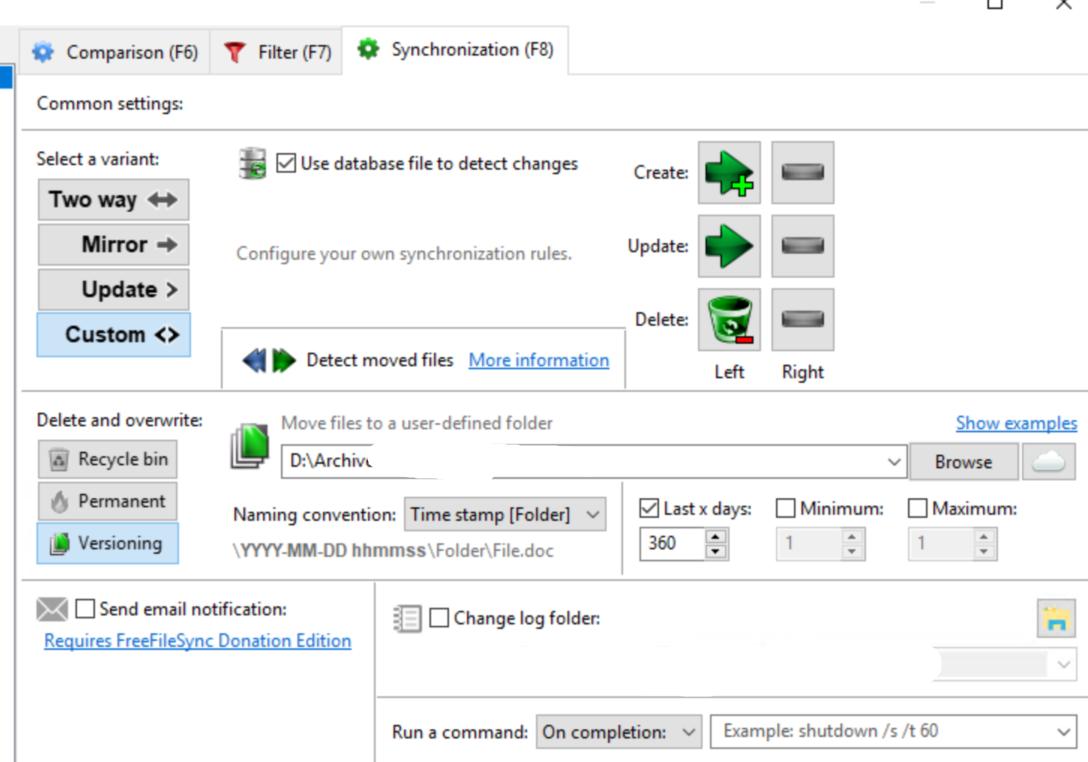The image size is (1088, 762).
Task: Open the Show examples link
Action: click(x=1016, y=423)
